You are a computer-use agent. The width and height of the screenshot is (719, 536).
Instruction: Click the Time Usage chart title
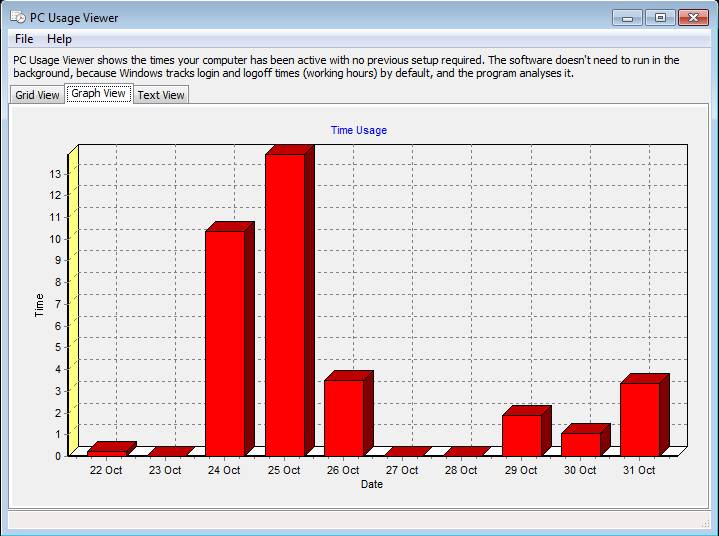[x=359, y=130]
